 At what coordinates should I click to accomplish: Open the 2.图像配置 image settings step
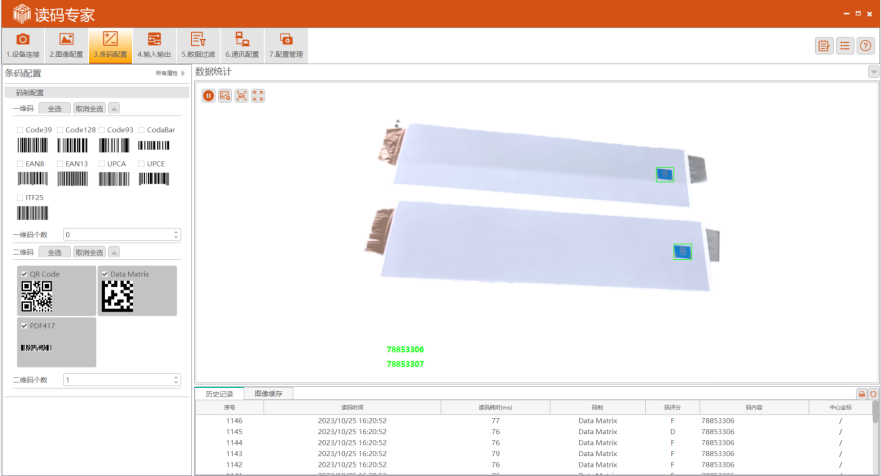[66, 45]
